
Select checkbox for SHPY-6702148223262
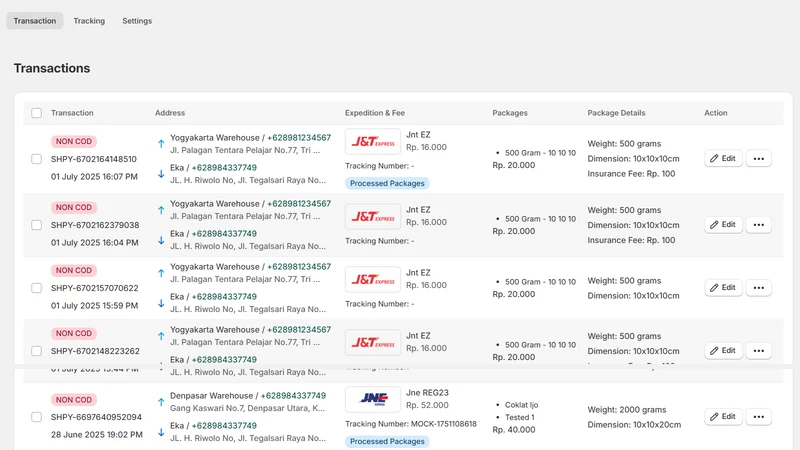click(x=36, y=351)
